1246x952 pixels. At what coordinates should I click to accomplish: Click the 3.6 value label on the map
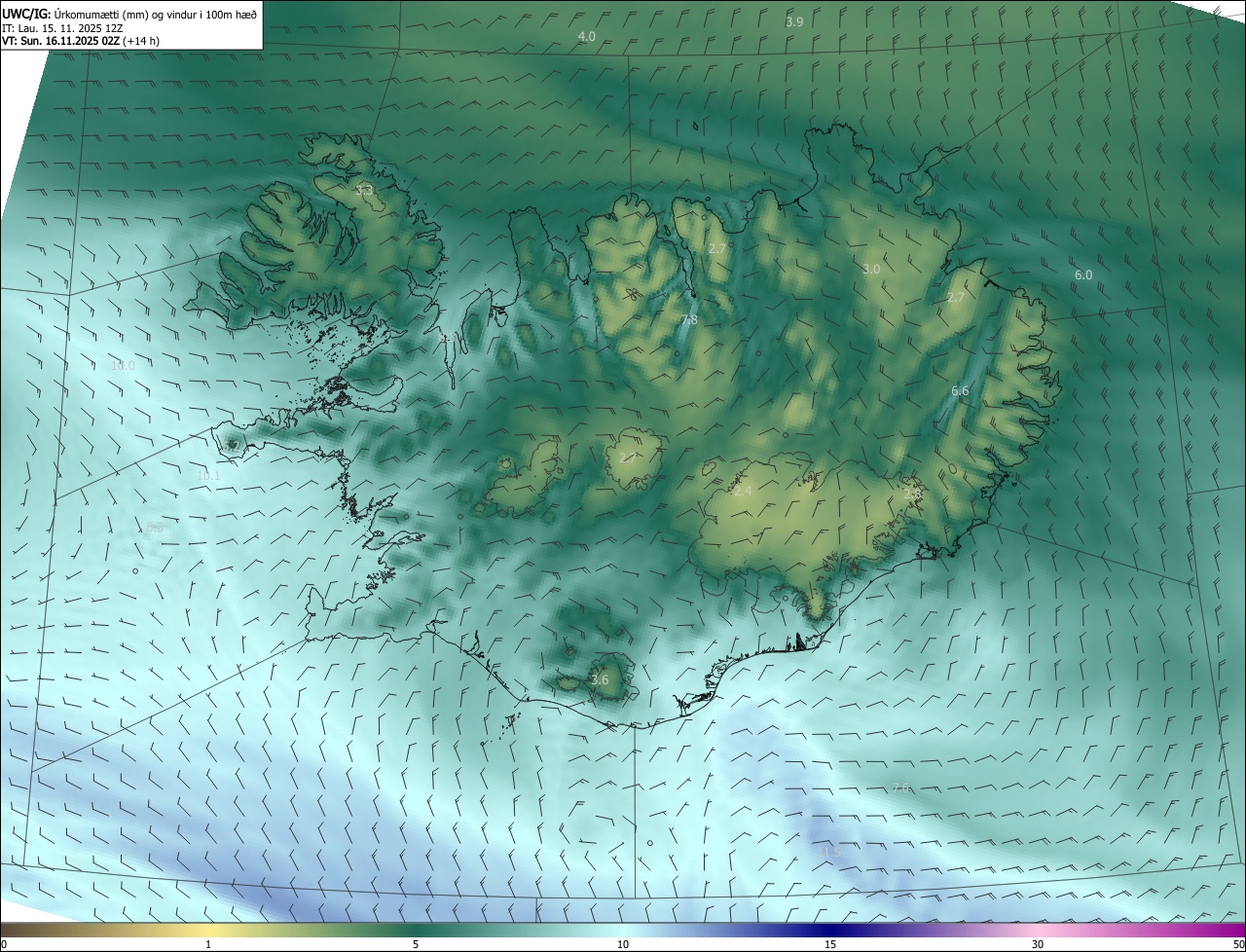(600, 680)
